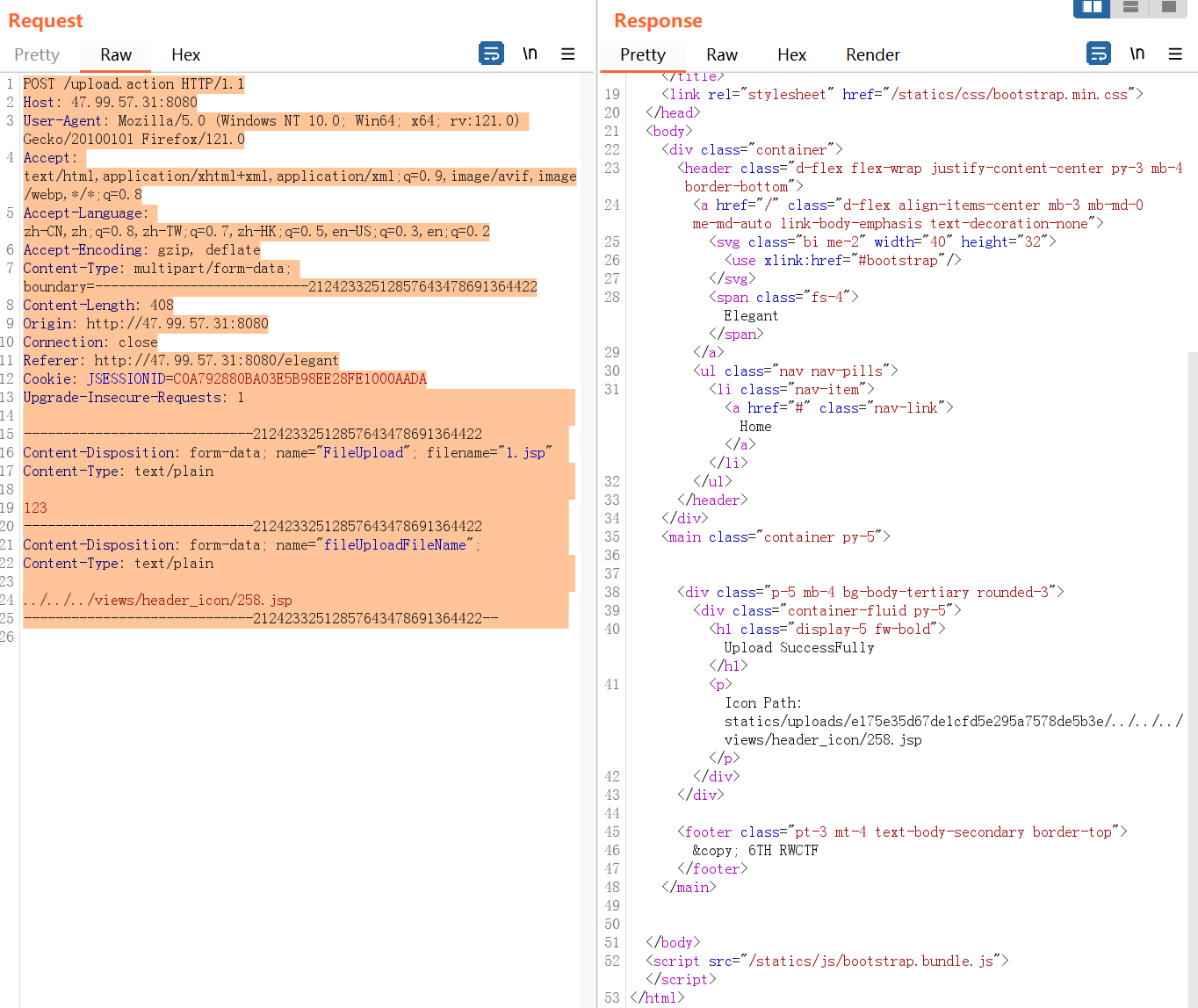Click the POST /upload.action HTTP/1.1 line
This screenshot has width=1198, height=1008.
point(134,84)
